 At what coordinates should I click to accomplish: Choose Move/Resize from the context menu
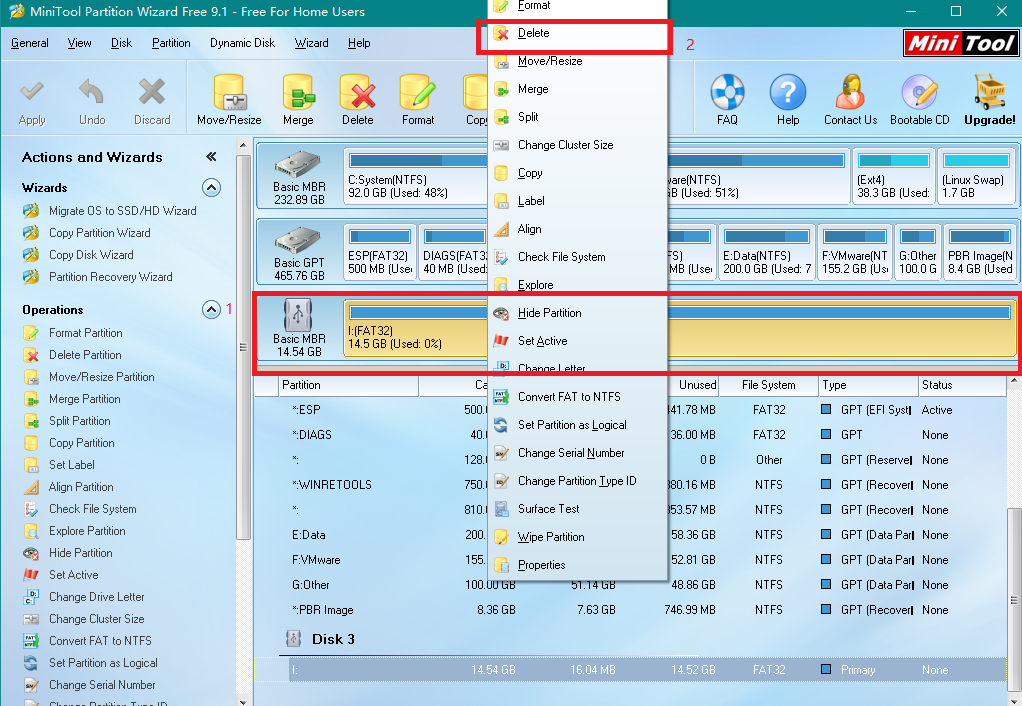577,61
